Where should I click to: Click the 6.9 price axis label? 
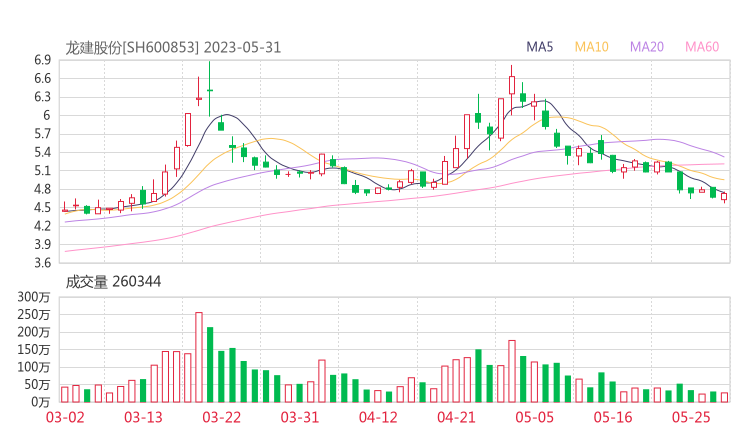tap(42, 60)
